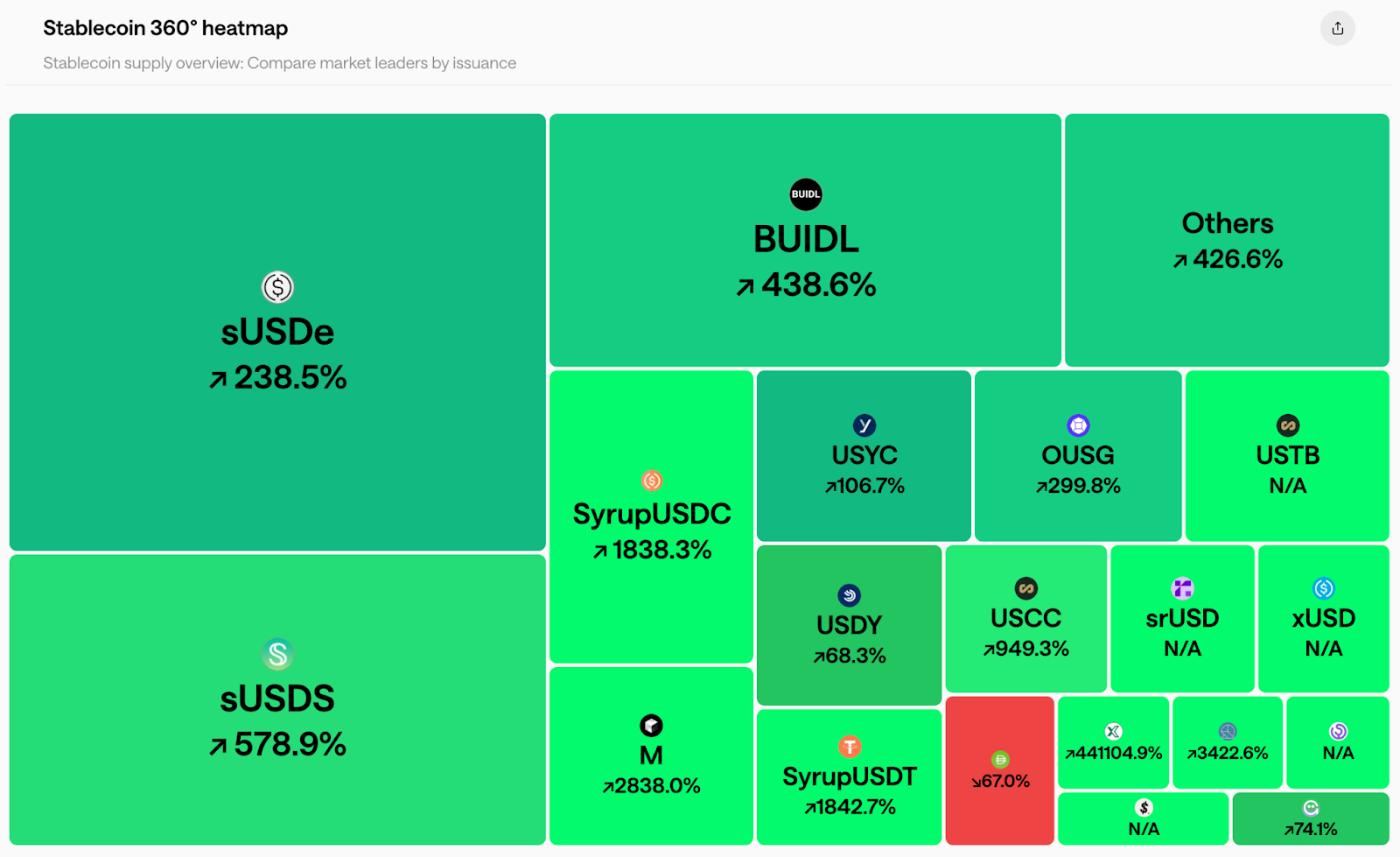
Task: Click the USYC logo icon
Action: [x=864, y=425]
